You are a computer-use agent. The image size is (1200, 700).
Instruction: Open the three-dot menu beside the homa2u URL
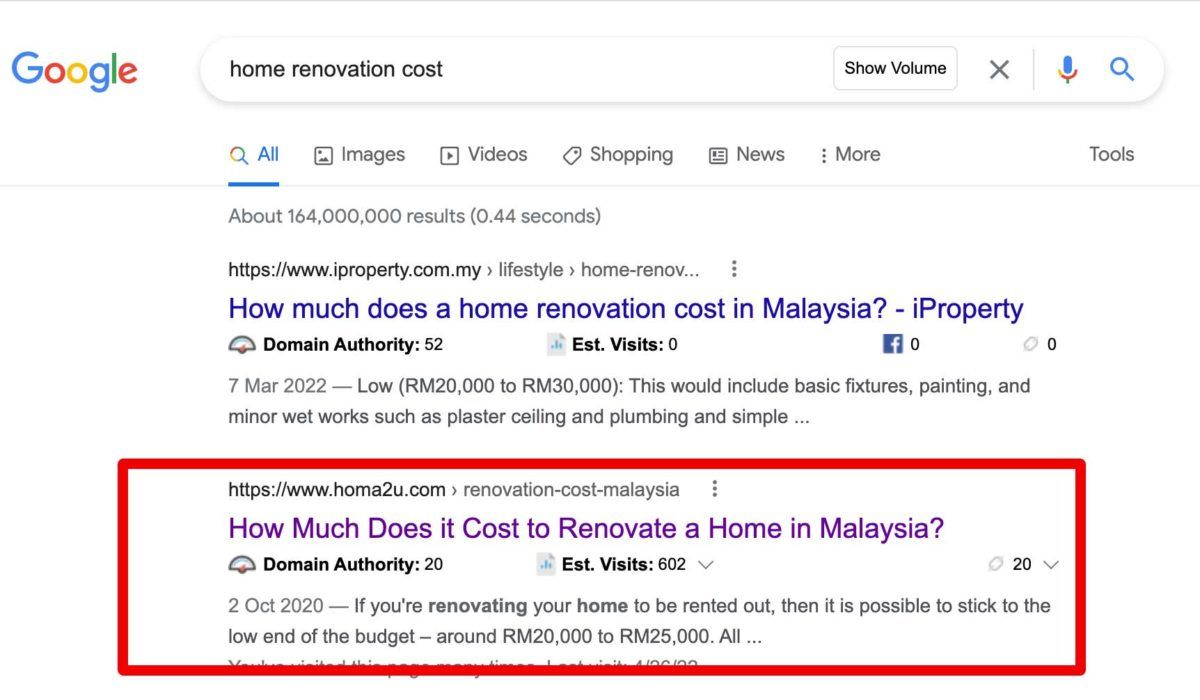coord(714,489)
